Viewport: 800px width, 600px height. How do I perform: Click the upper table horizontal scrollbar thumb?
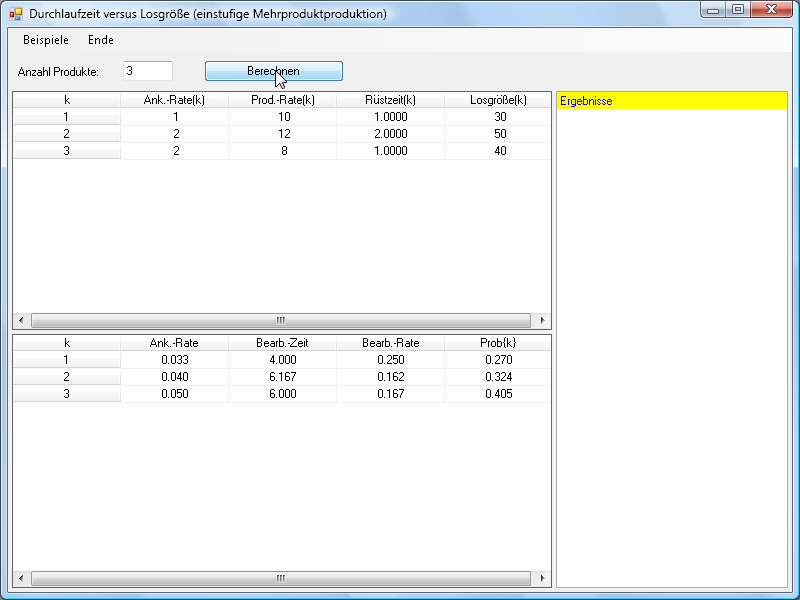280,321
